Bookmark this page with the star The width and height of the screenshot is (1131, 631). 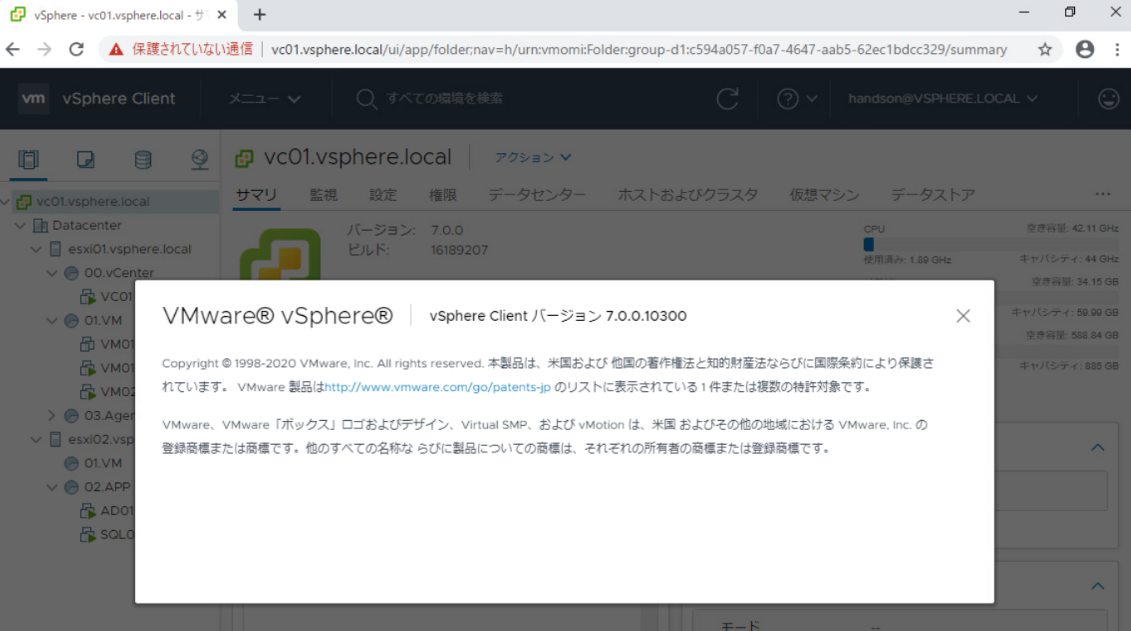coord(1044,49)
